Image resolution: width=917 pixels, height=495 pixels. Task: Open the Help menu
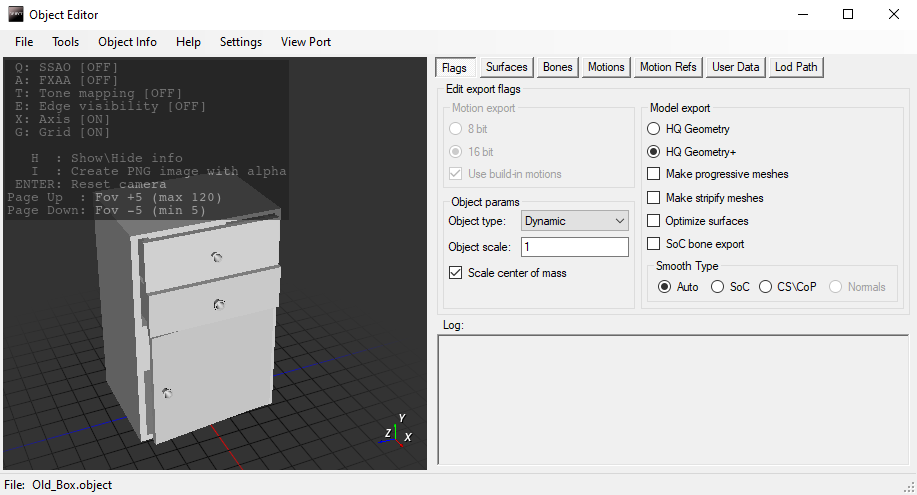point(188,42)
